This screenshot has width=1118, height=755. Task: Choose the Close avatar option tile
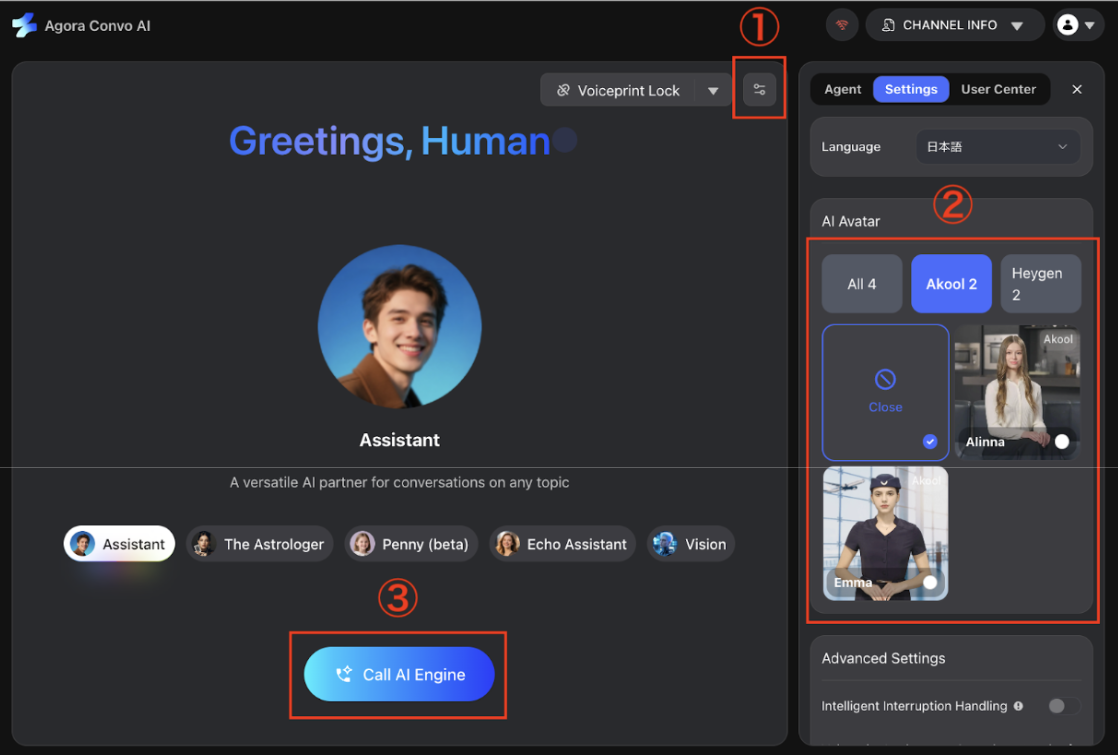point(885,392)
